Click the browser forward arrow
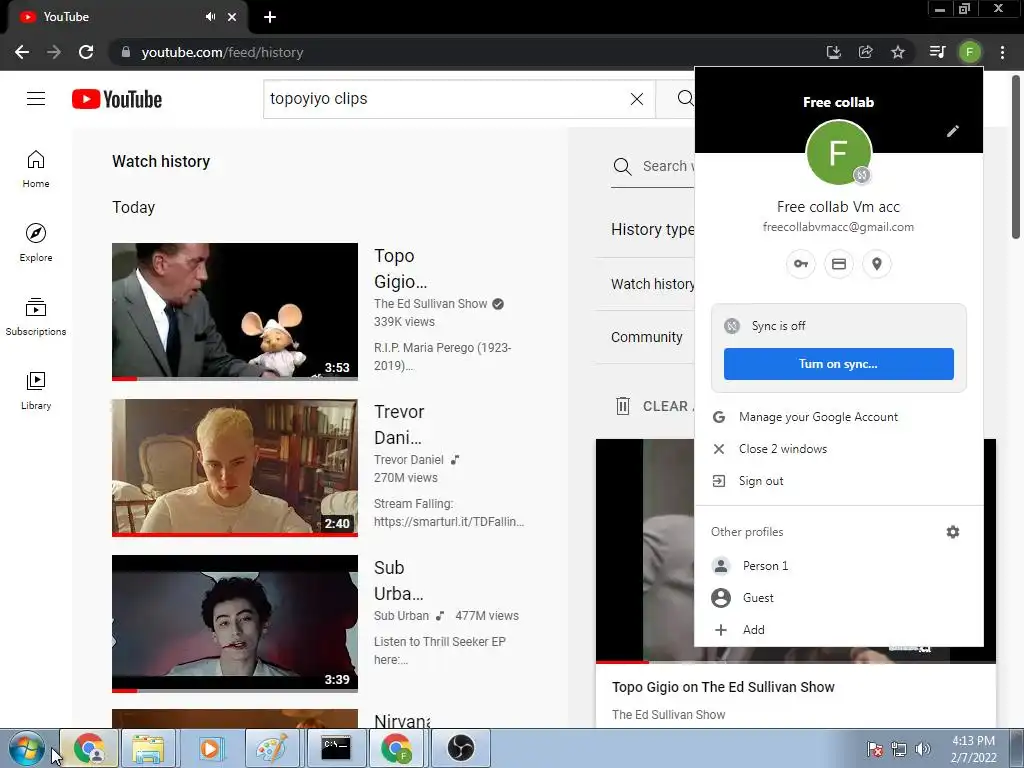This screenshot has width=1024, height=768. pos(54,52)
